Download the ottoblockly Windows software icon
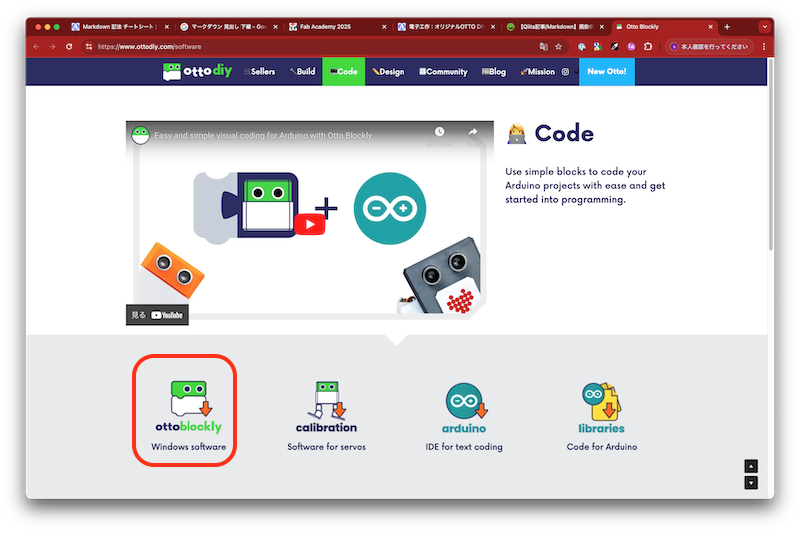Viewport: 800px width, 533px height. [x=190, y=398]
